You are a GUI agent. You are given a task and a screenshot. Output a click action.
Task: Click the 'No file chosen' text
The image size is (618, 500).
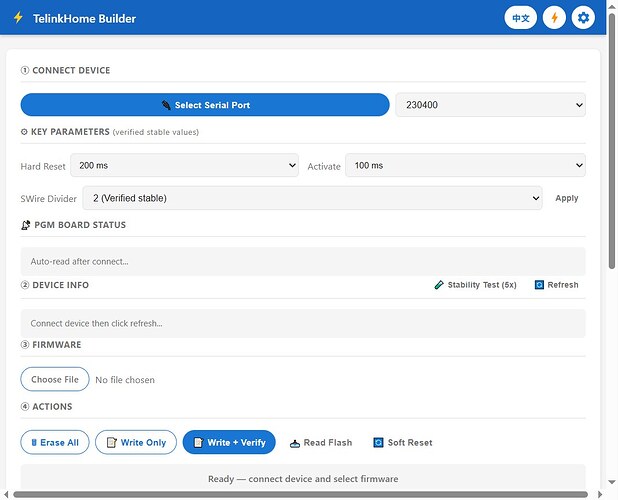[125, 380]
